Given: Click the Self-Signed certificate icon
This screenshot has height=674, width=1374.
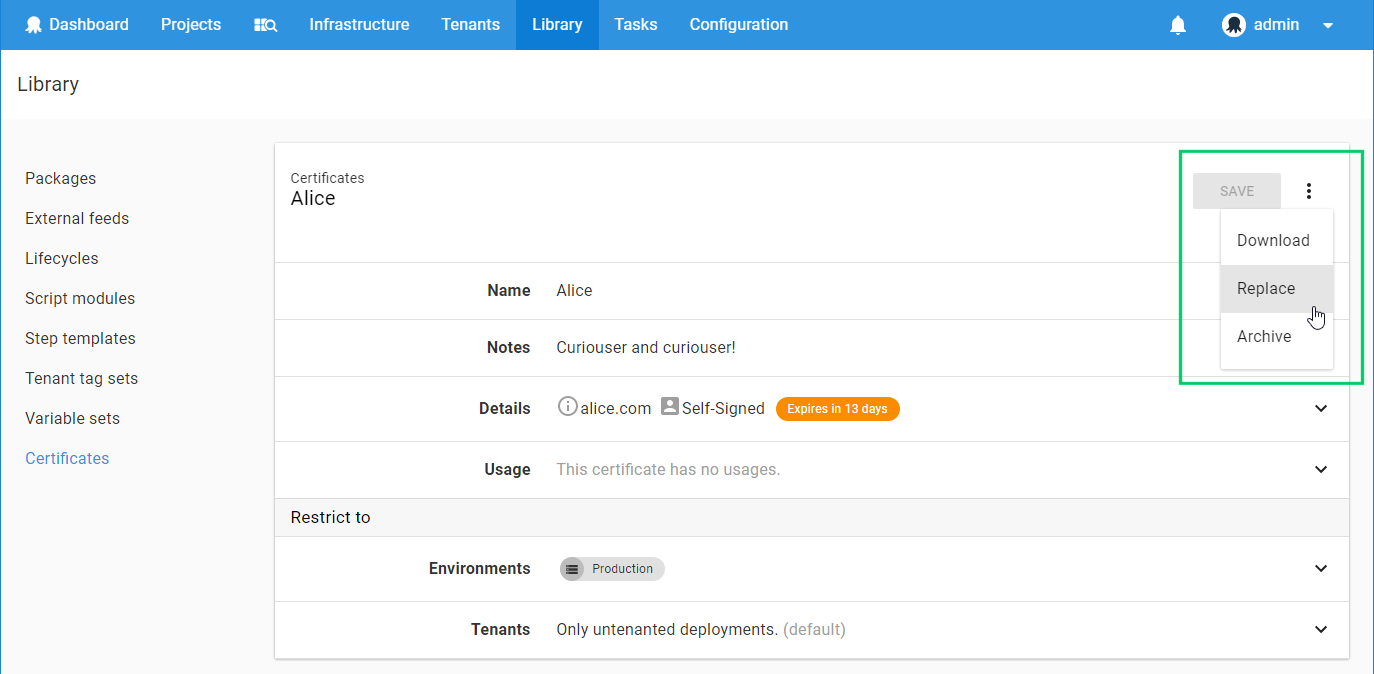Looking at the screenshot, I should coord(670,407).
